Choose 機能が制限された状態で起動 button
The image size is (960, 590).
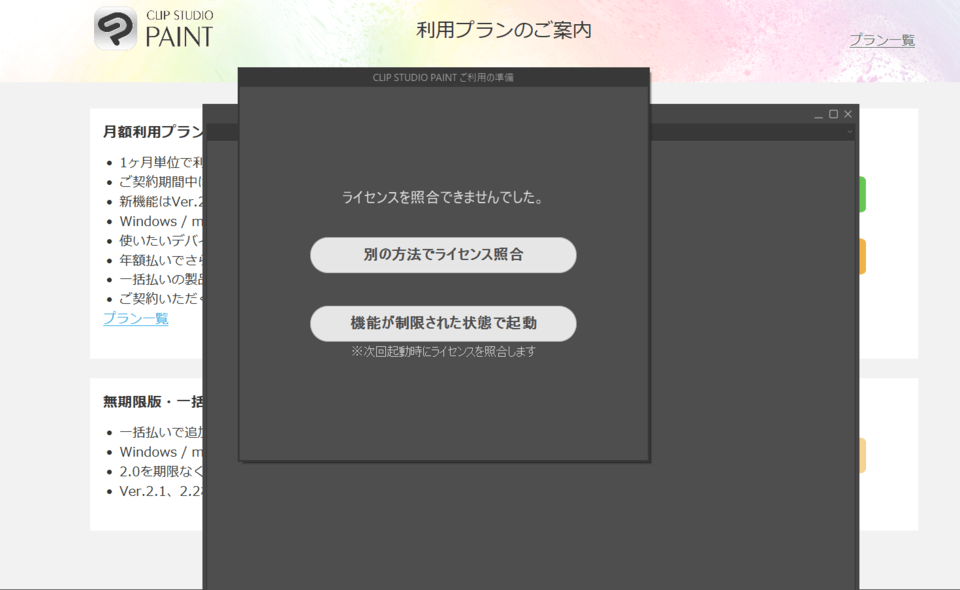[443, 323]
